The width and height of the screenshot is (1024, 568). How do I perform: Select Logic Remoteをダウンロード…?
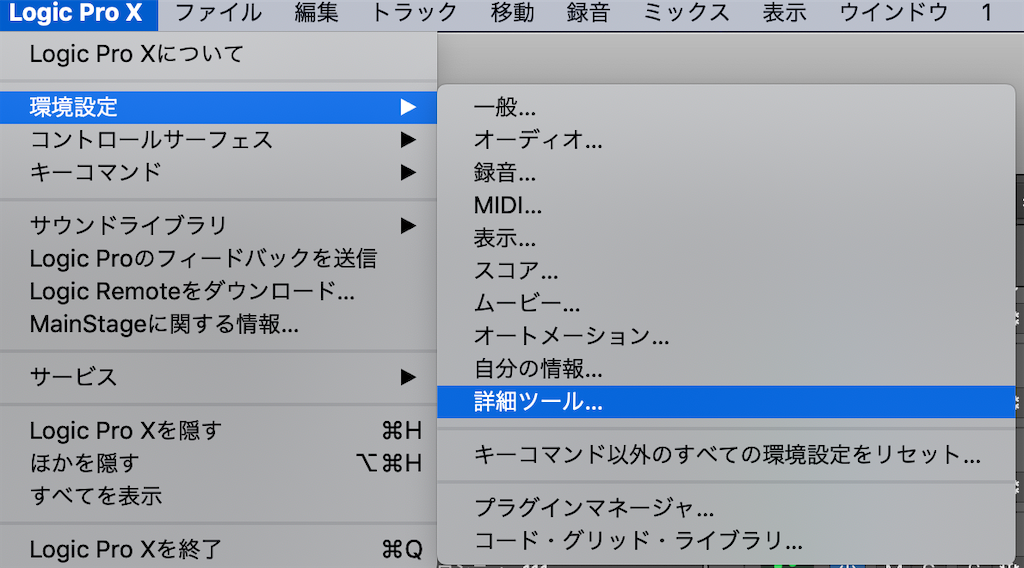point(219,291)
